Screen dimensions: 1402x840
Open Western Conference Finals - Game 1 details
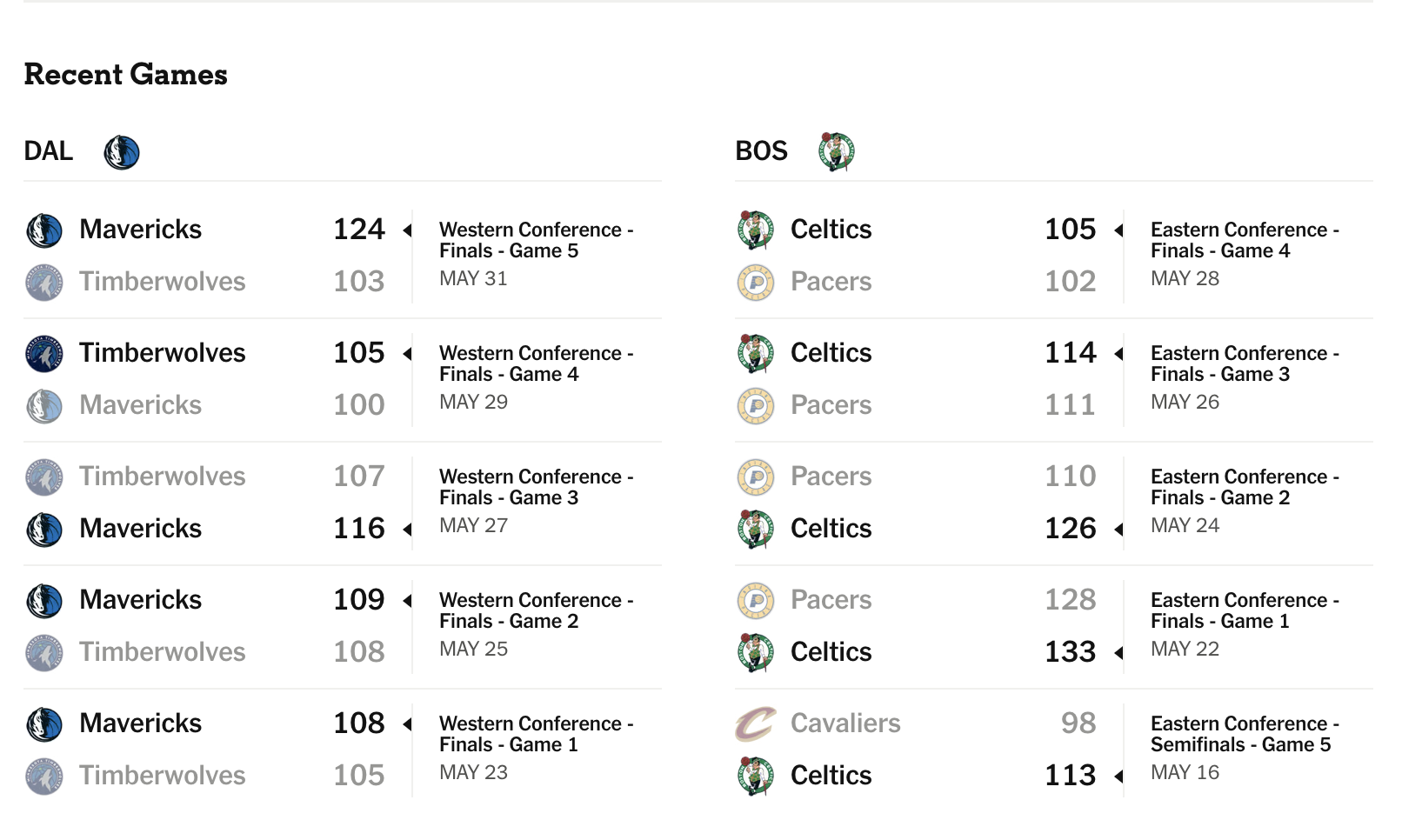[537, 734]
